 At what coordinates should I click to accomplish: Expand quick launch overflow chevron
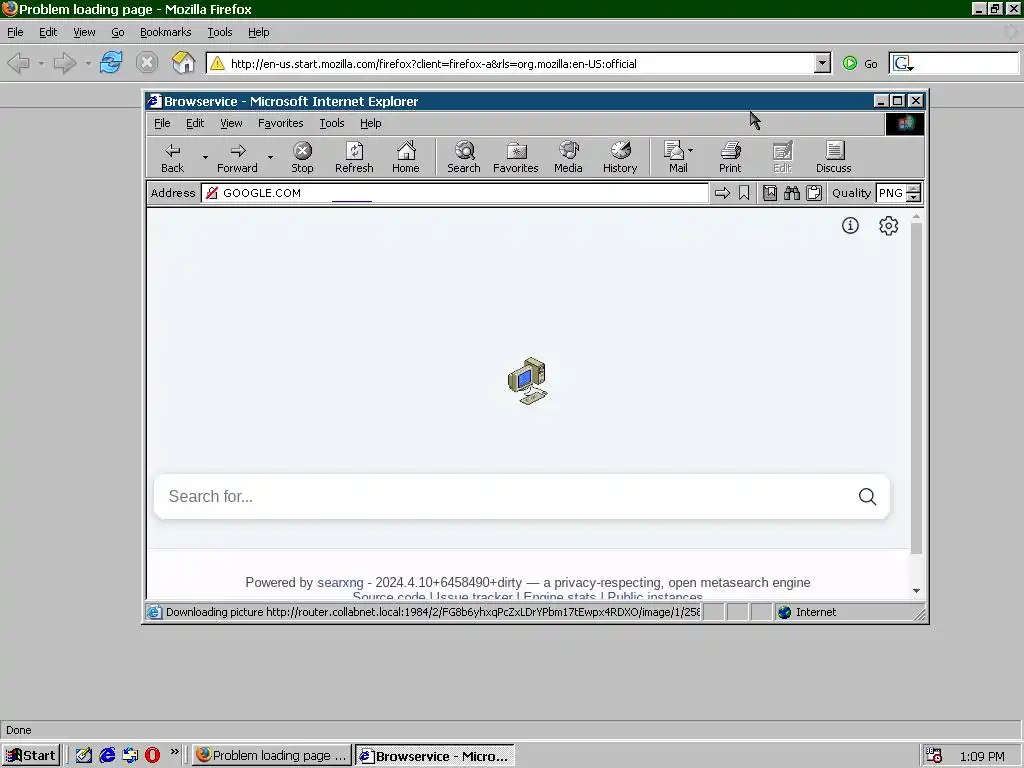pos(174,752)
